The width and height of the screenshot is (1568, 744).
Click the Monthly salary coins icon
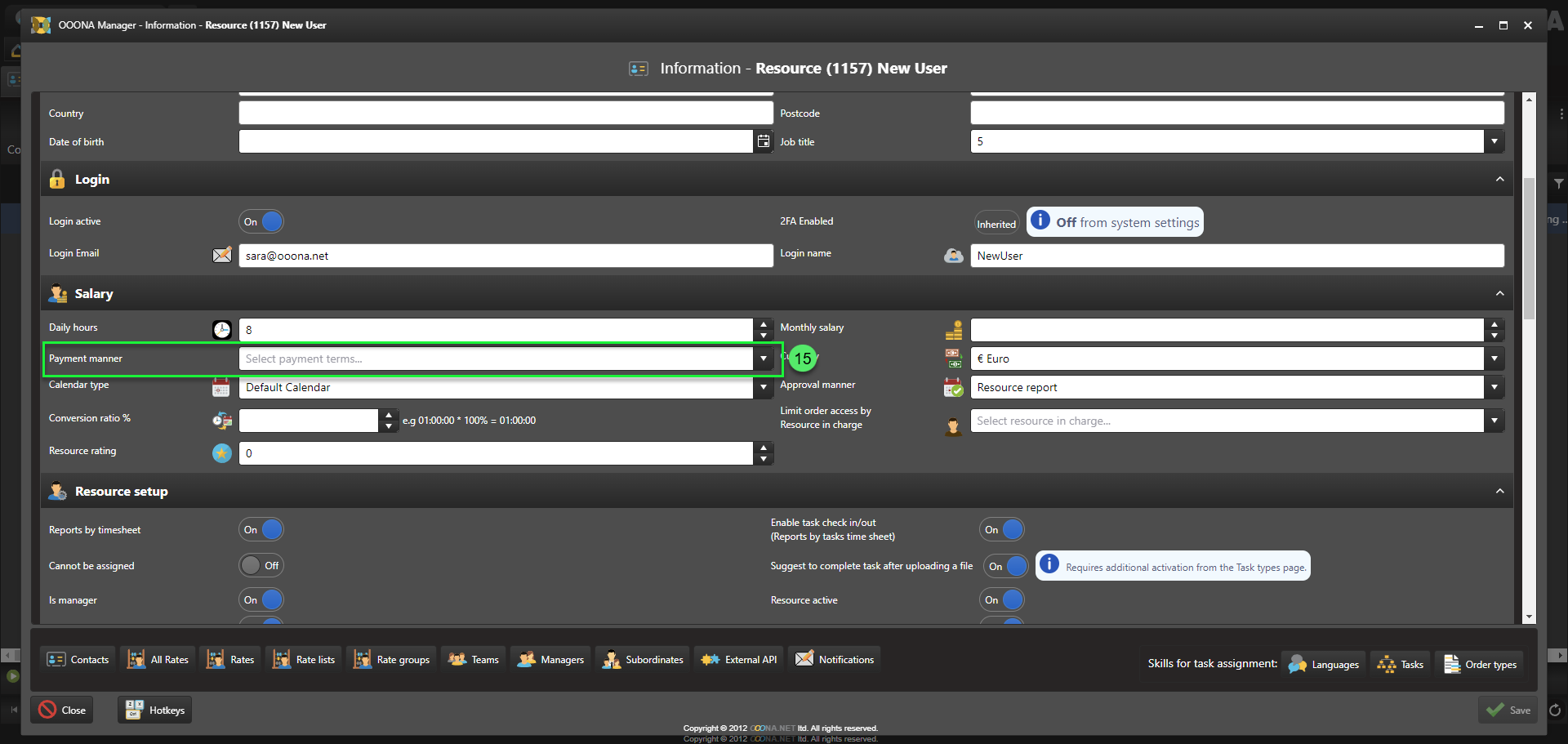953,330
